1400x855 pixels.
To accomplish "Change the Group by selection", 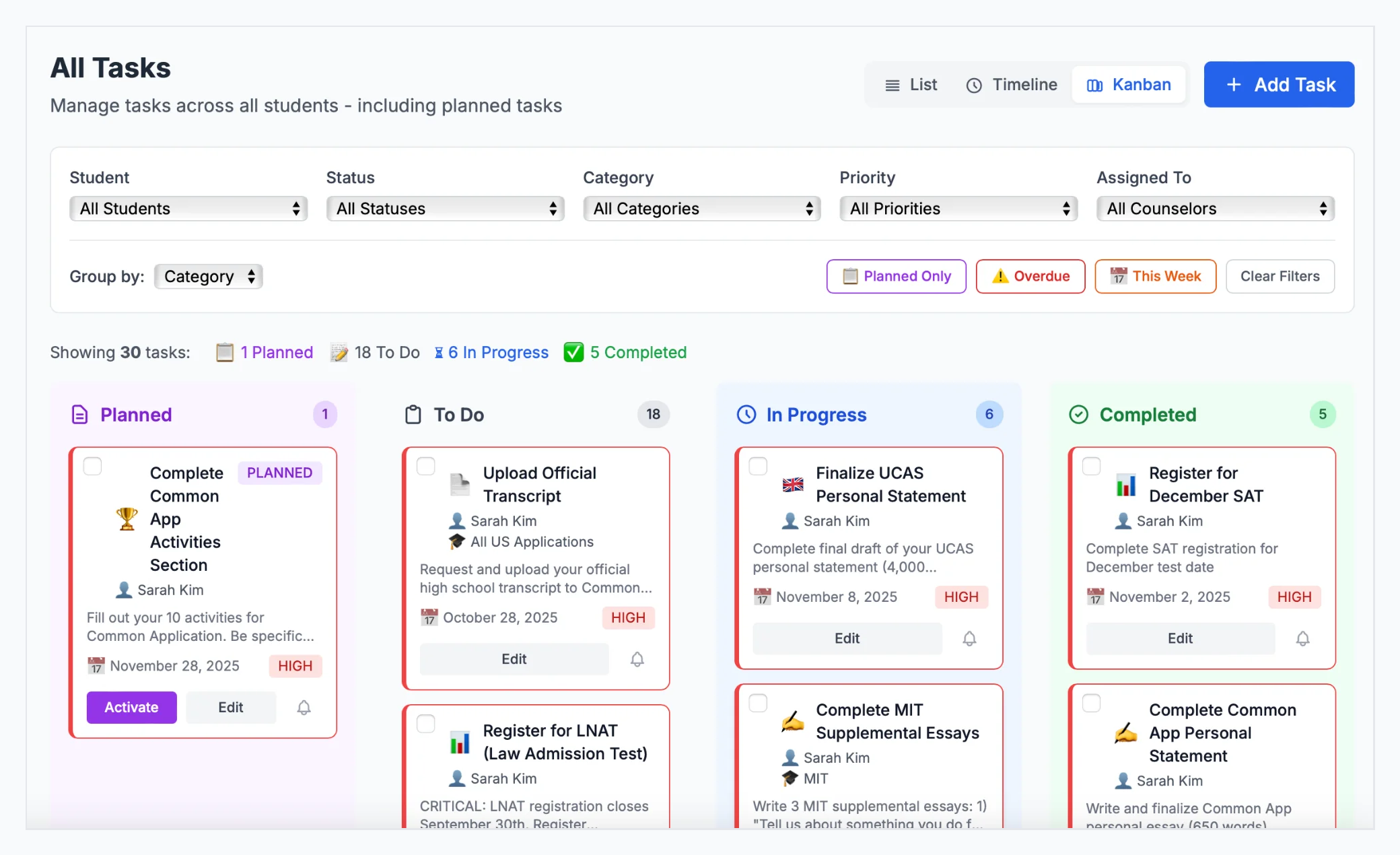I will [207, 276].
